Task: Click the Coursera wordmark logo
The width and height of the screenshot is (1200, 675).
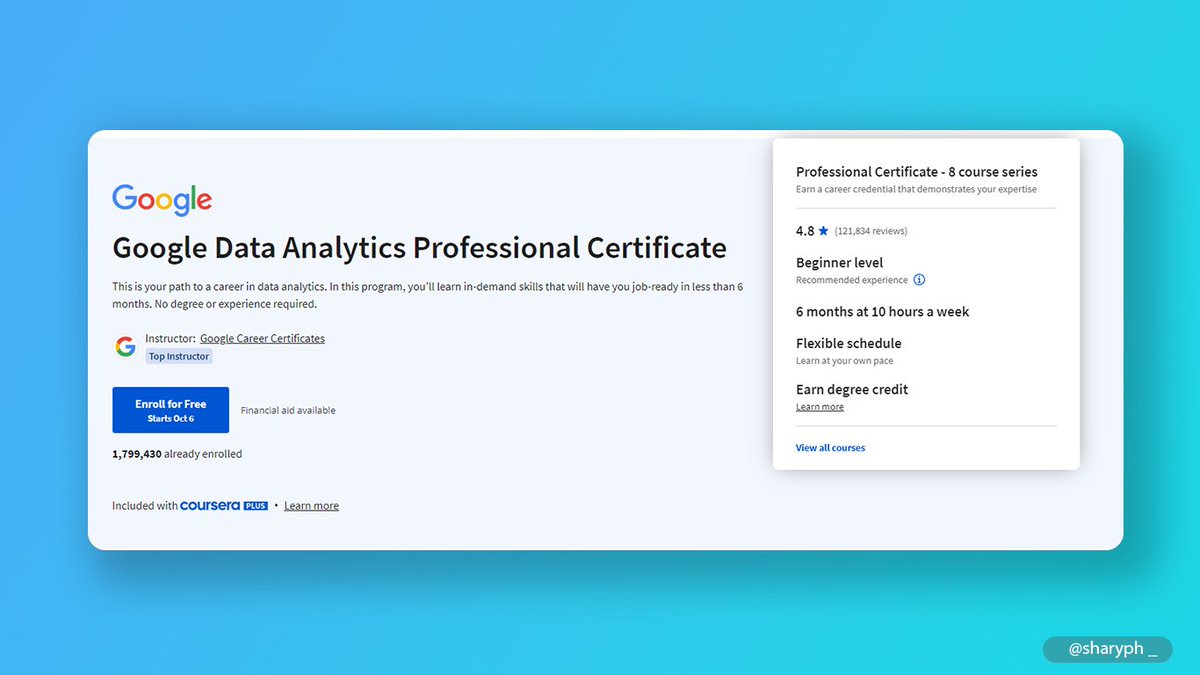Action: (210, 505)
